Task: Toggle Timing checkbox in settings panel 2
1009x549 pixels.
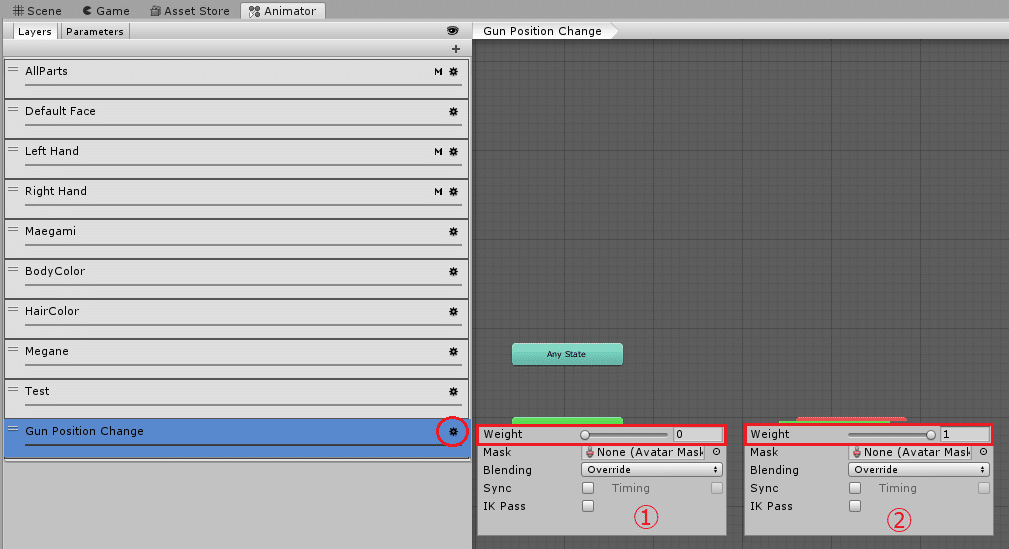Action: point(984,488)
